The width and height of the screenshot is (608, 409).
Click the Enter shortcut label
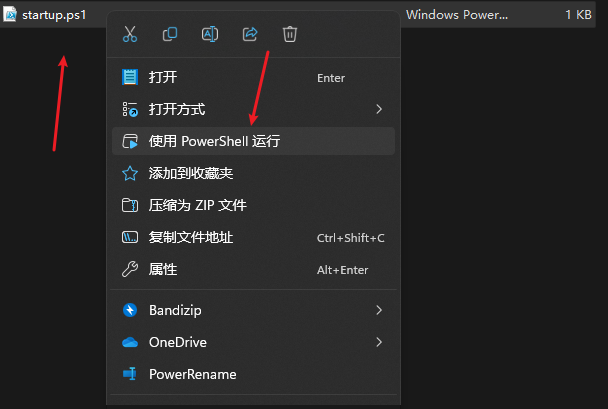click(x=331, y=78)
